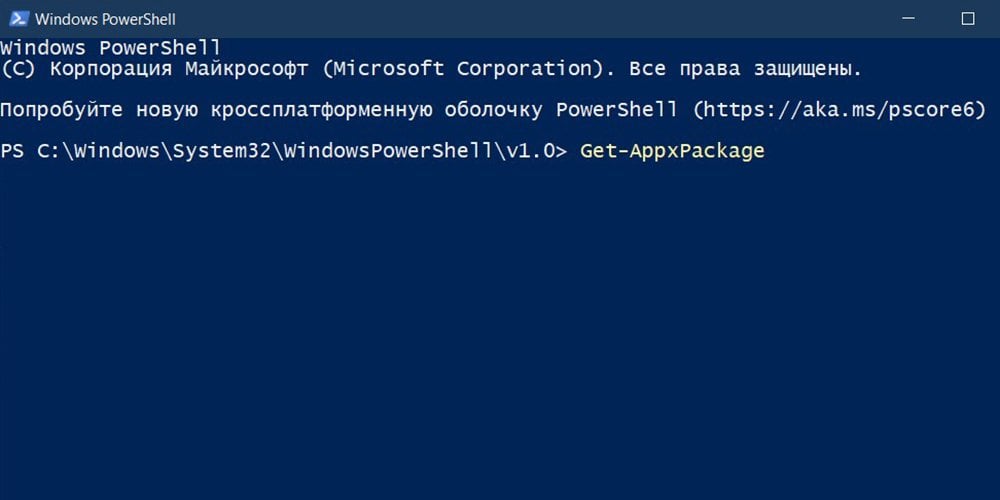
Task: Minimize the PowerShell window
Action: coord(909,19)
